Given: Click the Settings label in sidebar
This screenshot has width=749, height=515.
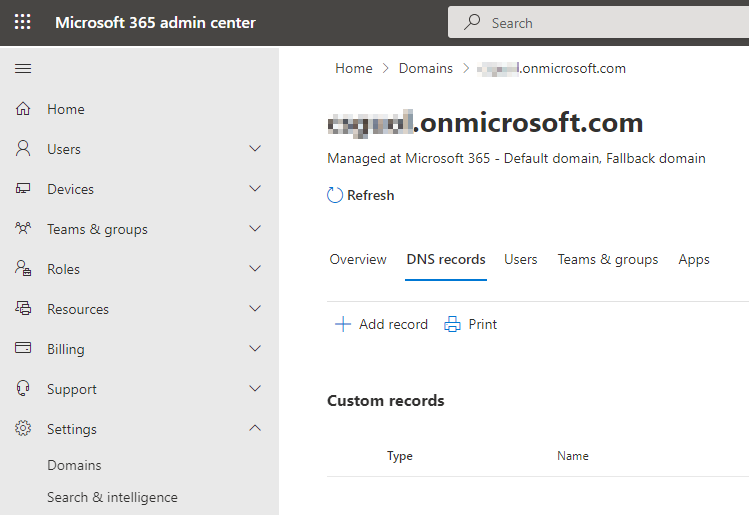Looking at the screenshot, I should [x=72, y=429].
